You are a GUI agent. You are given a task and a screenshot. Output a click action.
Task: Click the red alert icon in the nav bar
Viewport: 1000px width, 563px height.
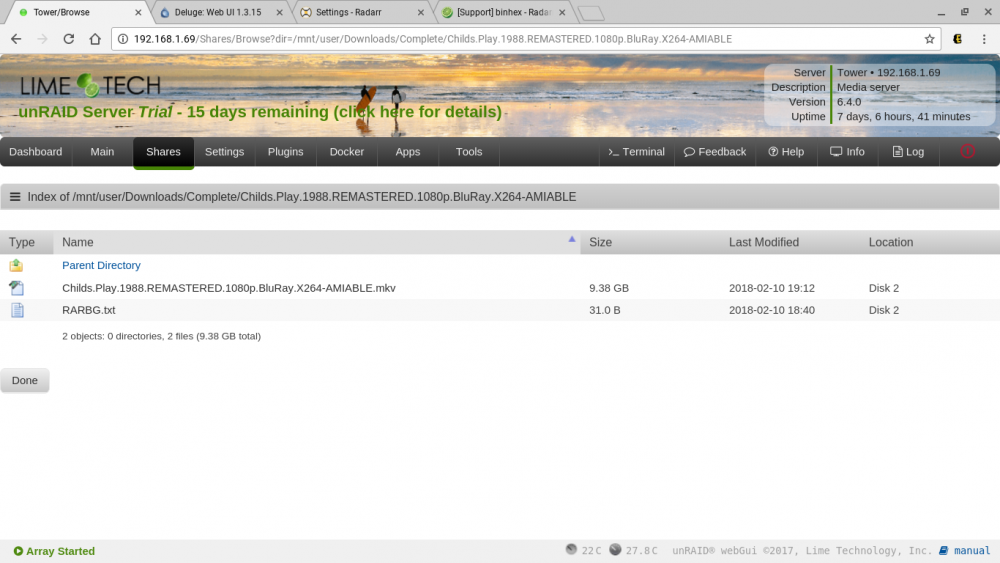pos(967,151)
